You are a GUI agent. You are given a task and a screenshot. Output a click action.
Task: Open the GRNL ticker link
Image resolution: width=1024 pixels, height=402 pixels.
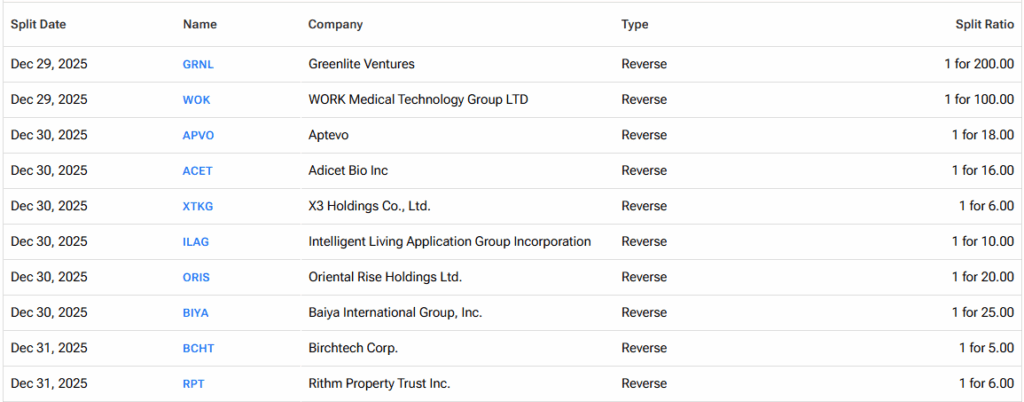coord(198,65)
